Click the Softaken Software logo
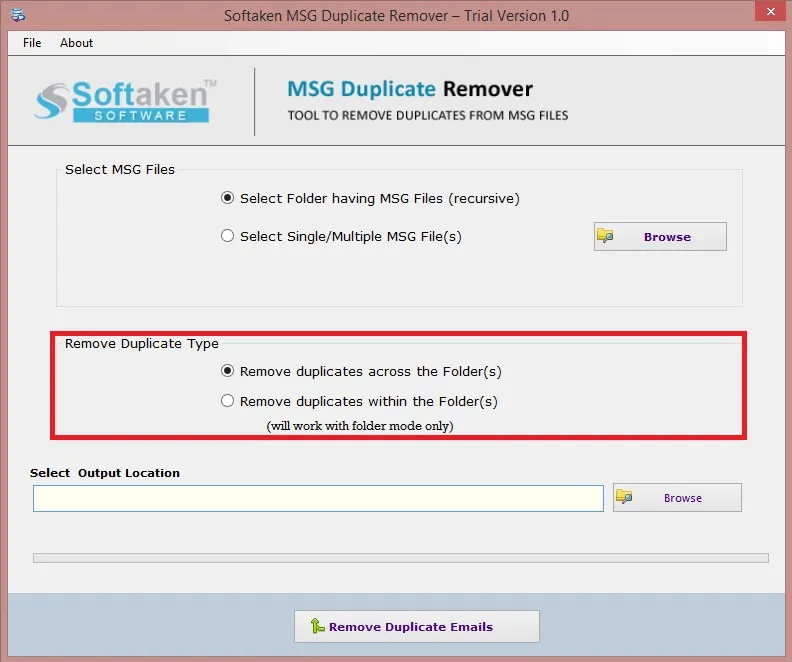Viewport: 792px width, 662px height. (x=125, y=101)
